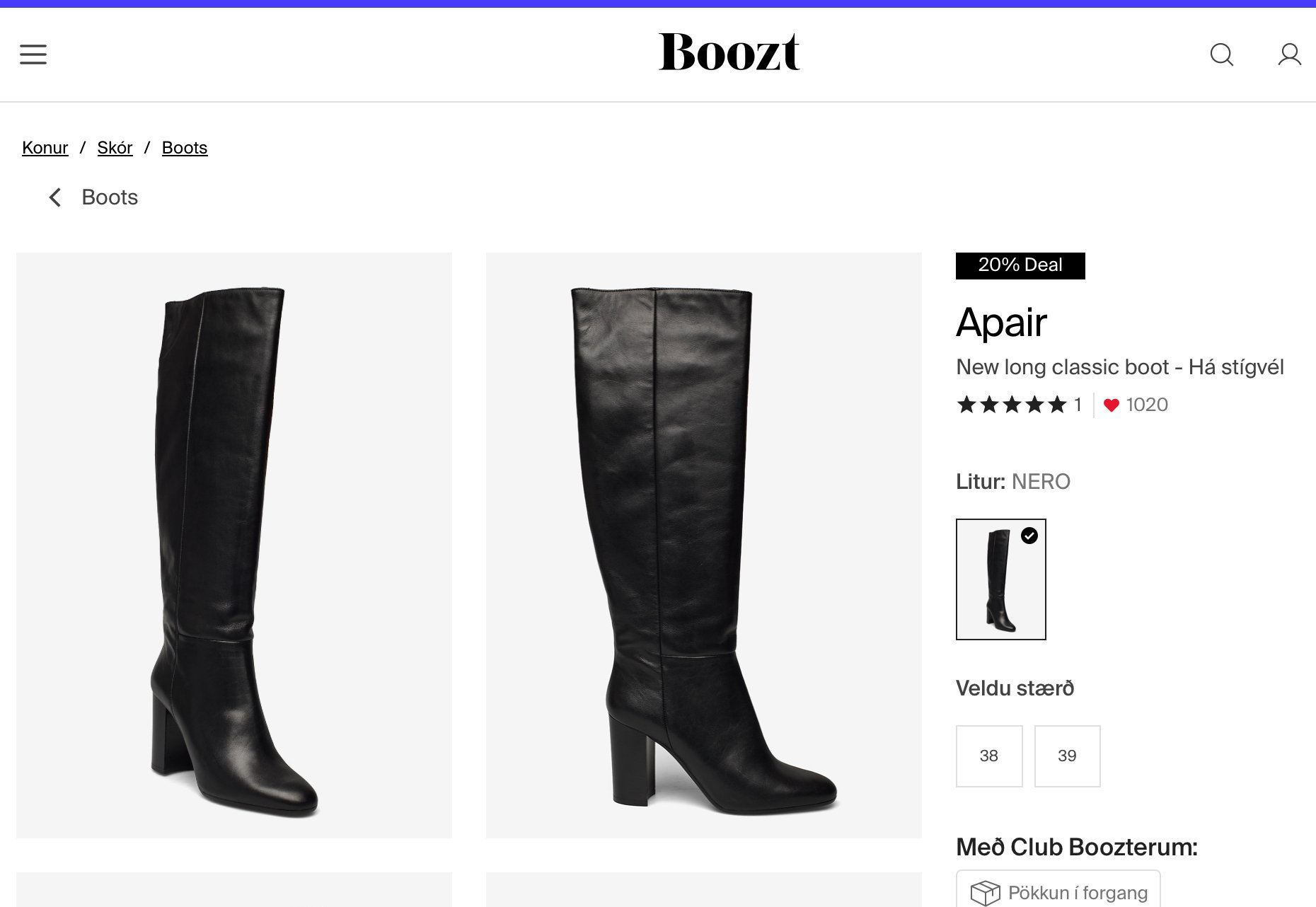The height and width of the screenshot is (907, 1316).
Task: Open the Skór breadcrumb link
Action: 115,148
